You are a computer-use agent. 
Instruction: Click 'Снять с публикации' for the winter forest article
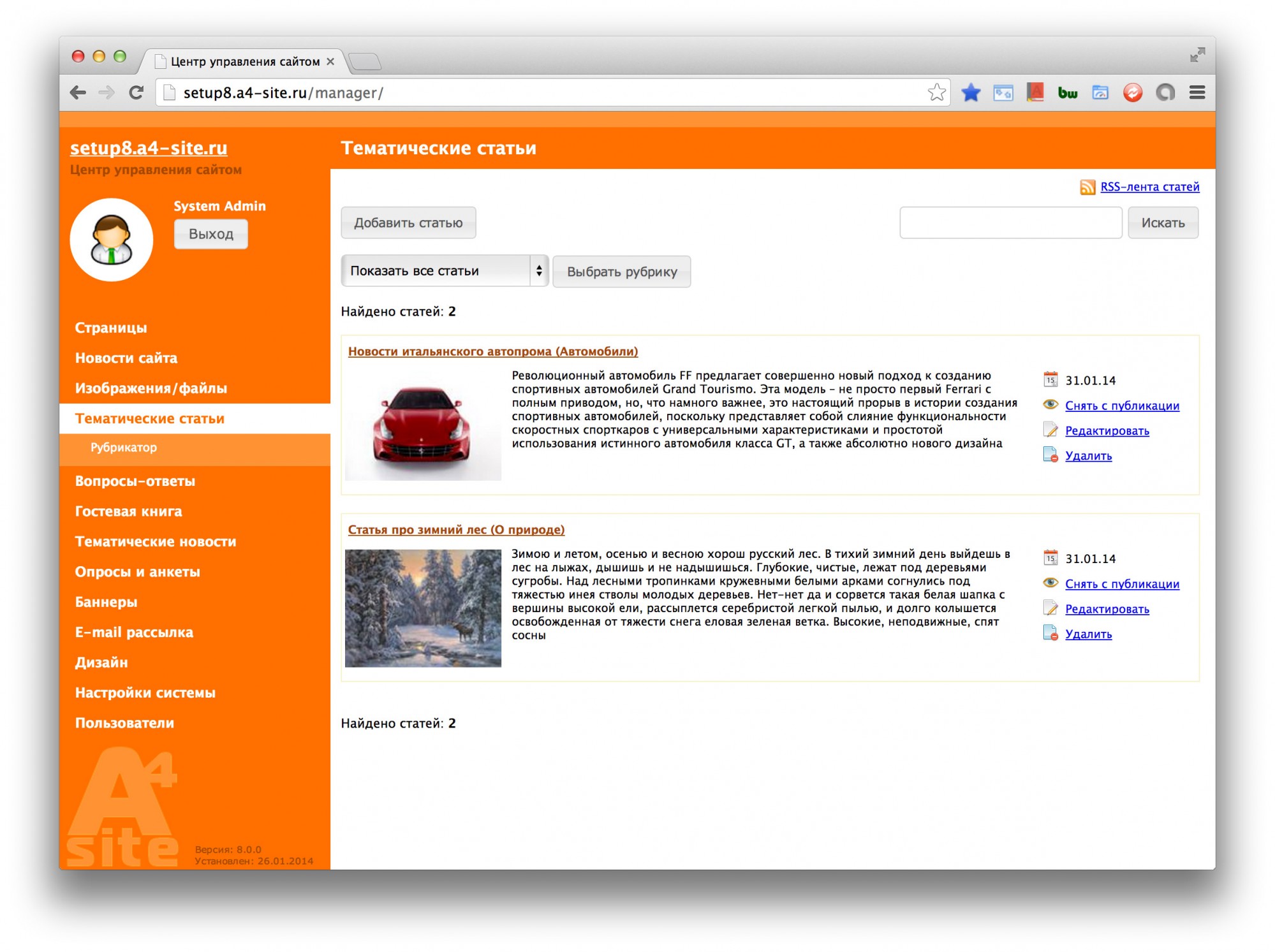click(1121, 584)
